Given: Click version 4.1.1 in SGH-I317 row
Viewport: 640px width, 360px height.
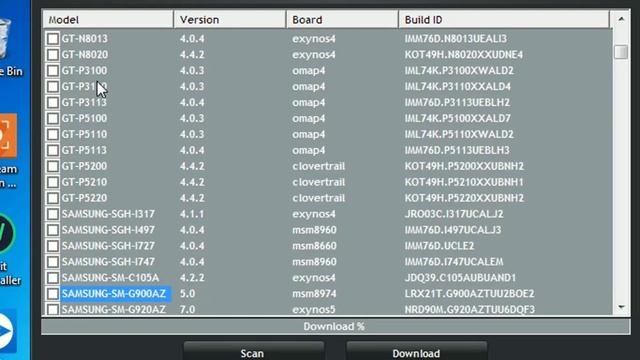Looking at the screenshot, I should [x=192, y=214].
